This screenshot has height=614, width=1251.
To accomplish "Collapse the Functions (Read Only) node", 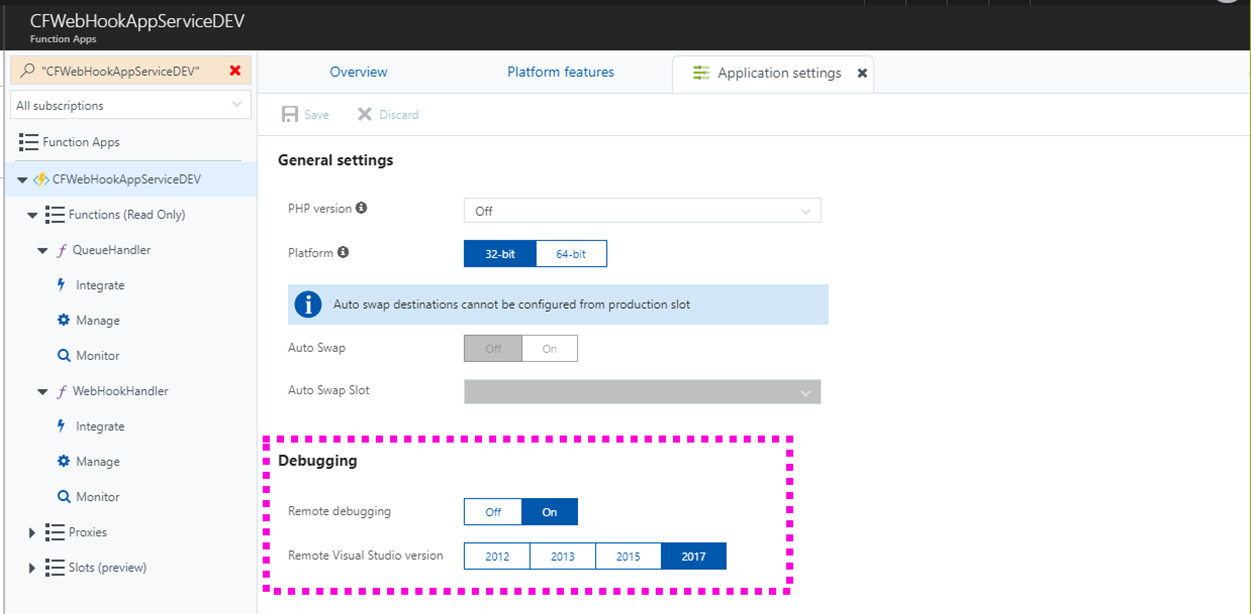I will (33, 215).
